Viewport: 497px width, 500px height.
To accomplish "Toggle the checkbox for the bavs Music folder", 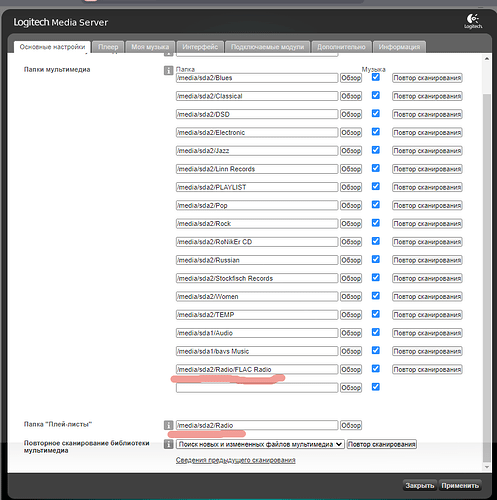I will [x=376, y=350].
